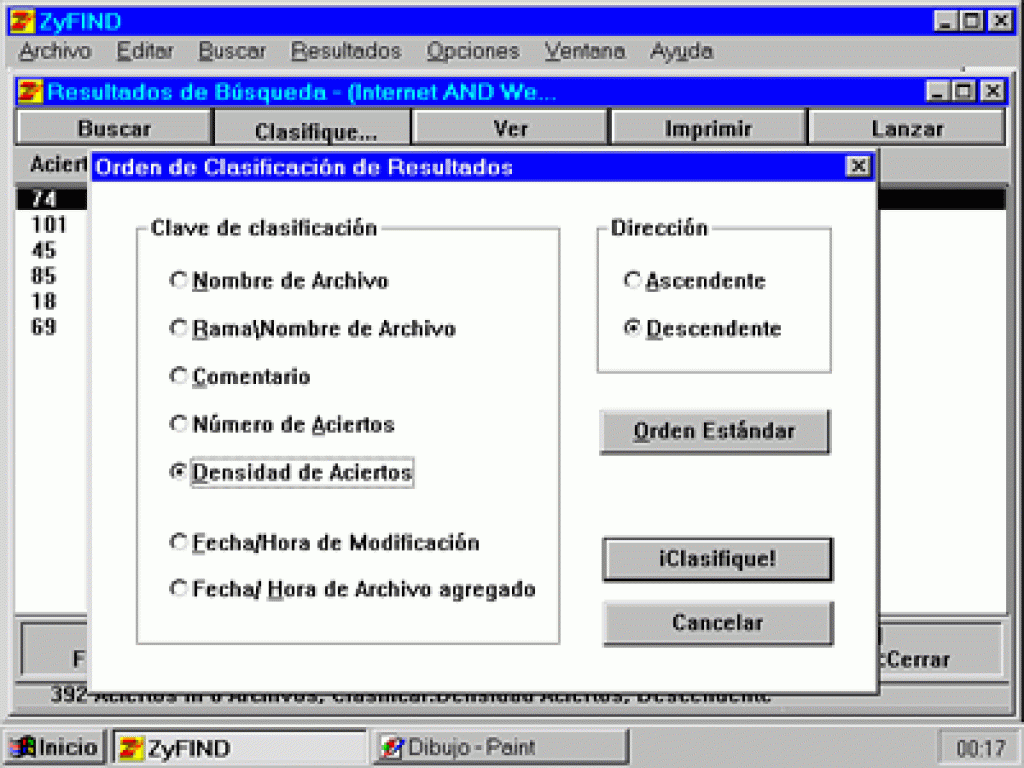This screenshot has width=1024, height=768.
Task: Open the Inicio start button
Action: pos(55,747)
